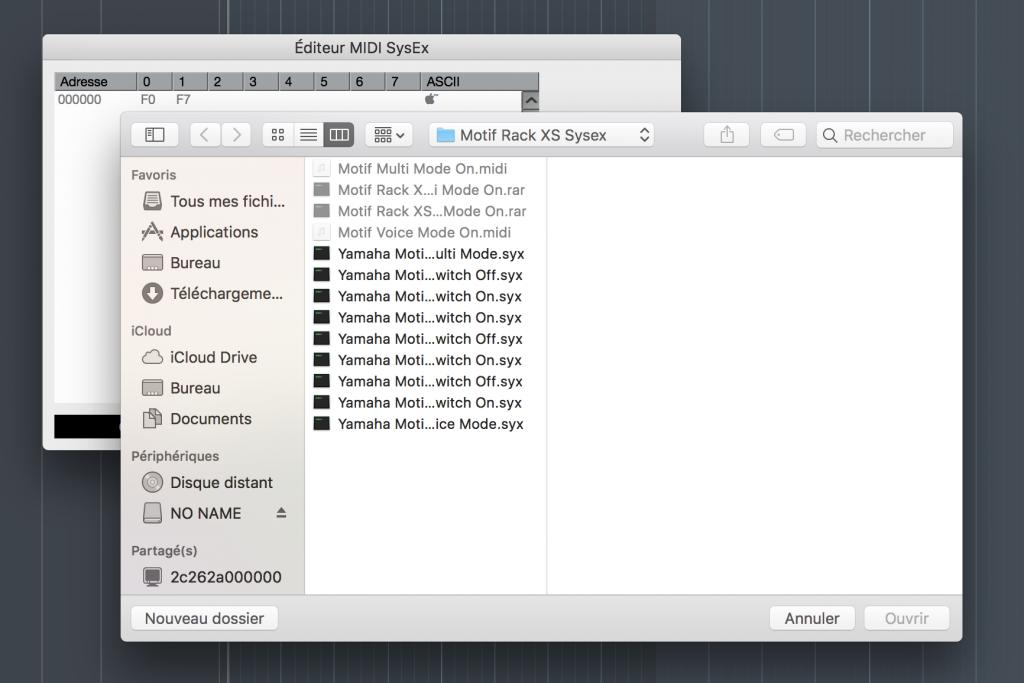Select Bureau under Favoris
The image size is (1024, 683).
[x=214, y=262]
